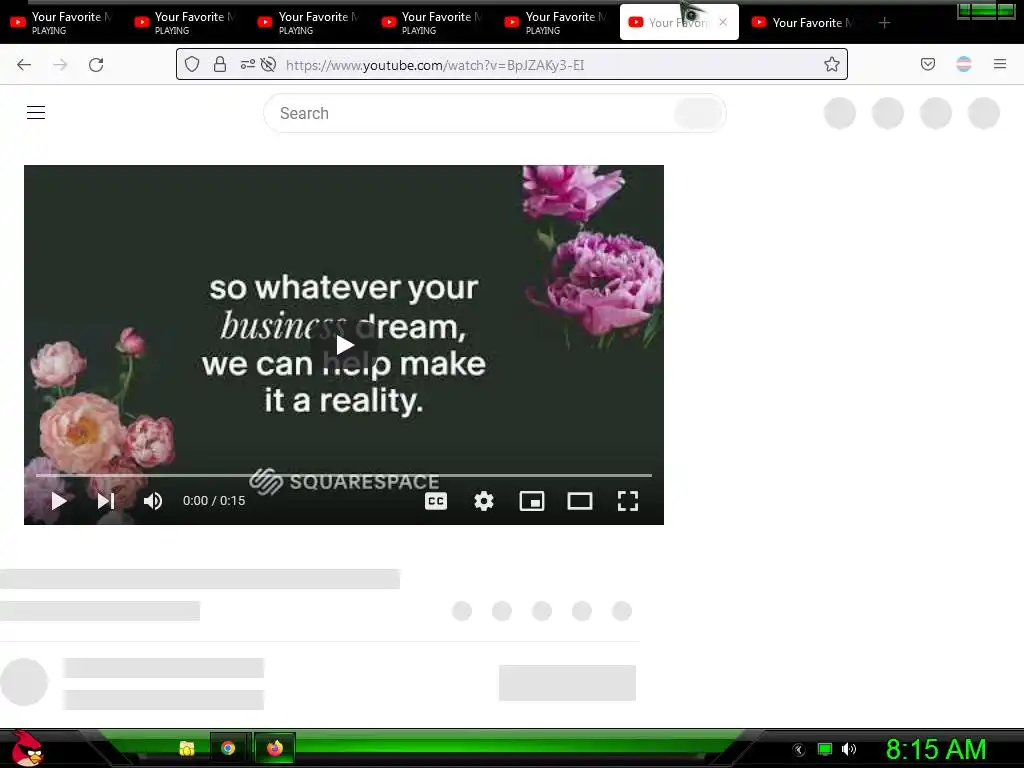This screenshot has width=1024, height=768.
Task: Toggle theater mode on the player
Action: click(580, 501)
